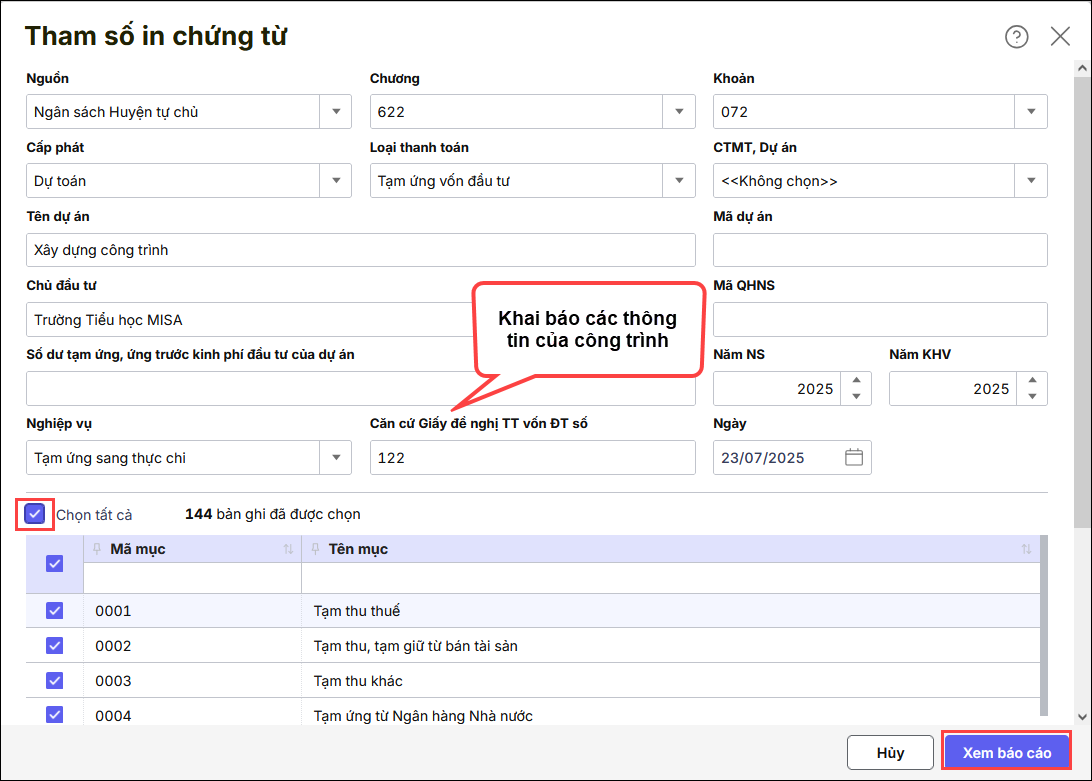Click the Mã QHNS input field

[x=880, y=320]
